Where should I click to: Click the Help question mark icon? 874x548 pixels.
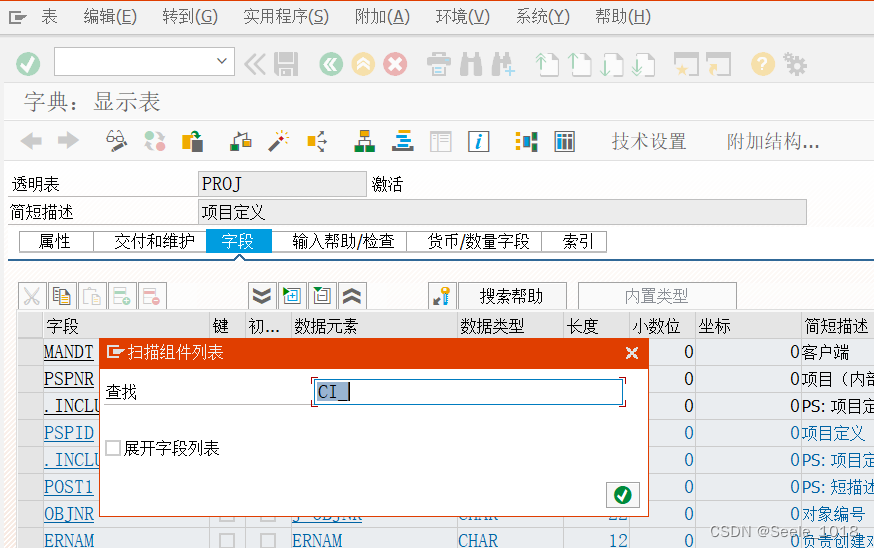click(763, 64)
